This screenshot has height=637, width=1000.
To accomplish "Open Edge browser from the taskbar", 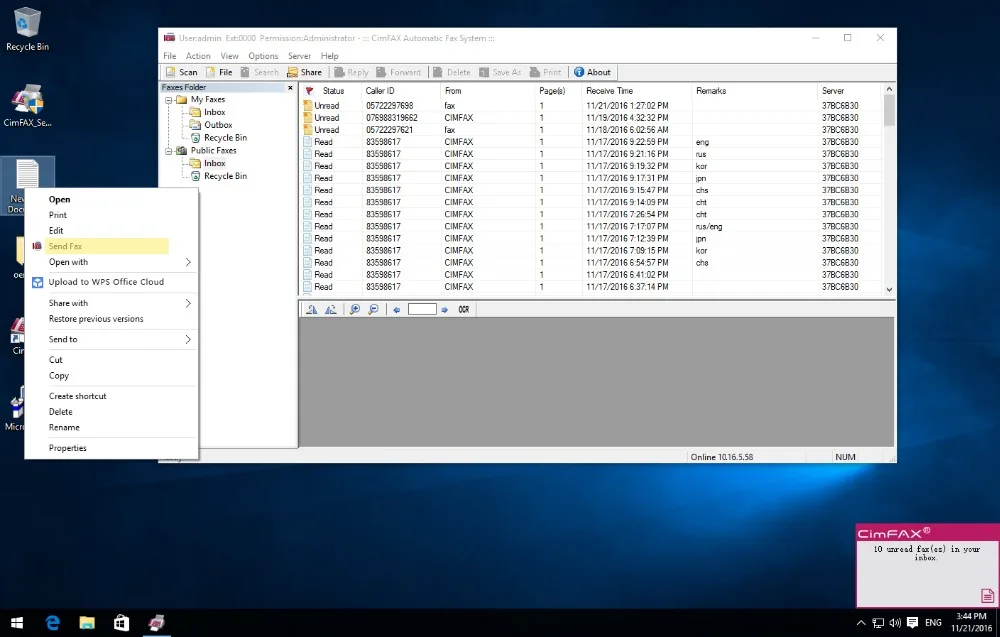I will click(53, 622).
